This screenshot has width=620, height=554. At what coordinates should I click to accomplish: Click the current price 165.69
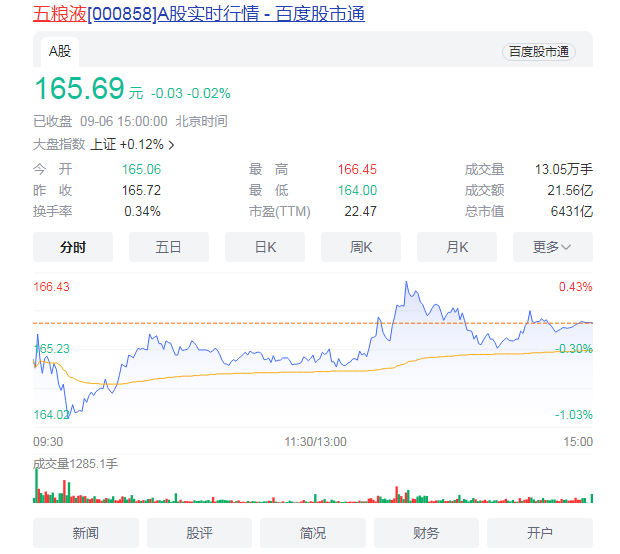click(78, 89)
